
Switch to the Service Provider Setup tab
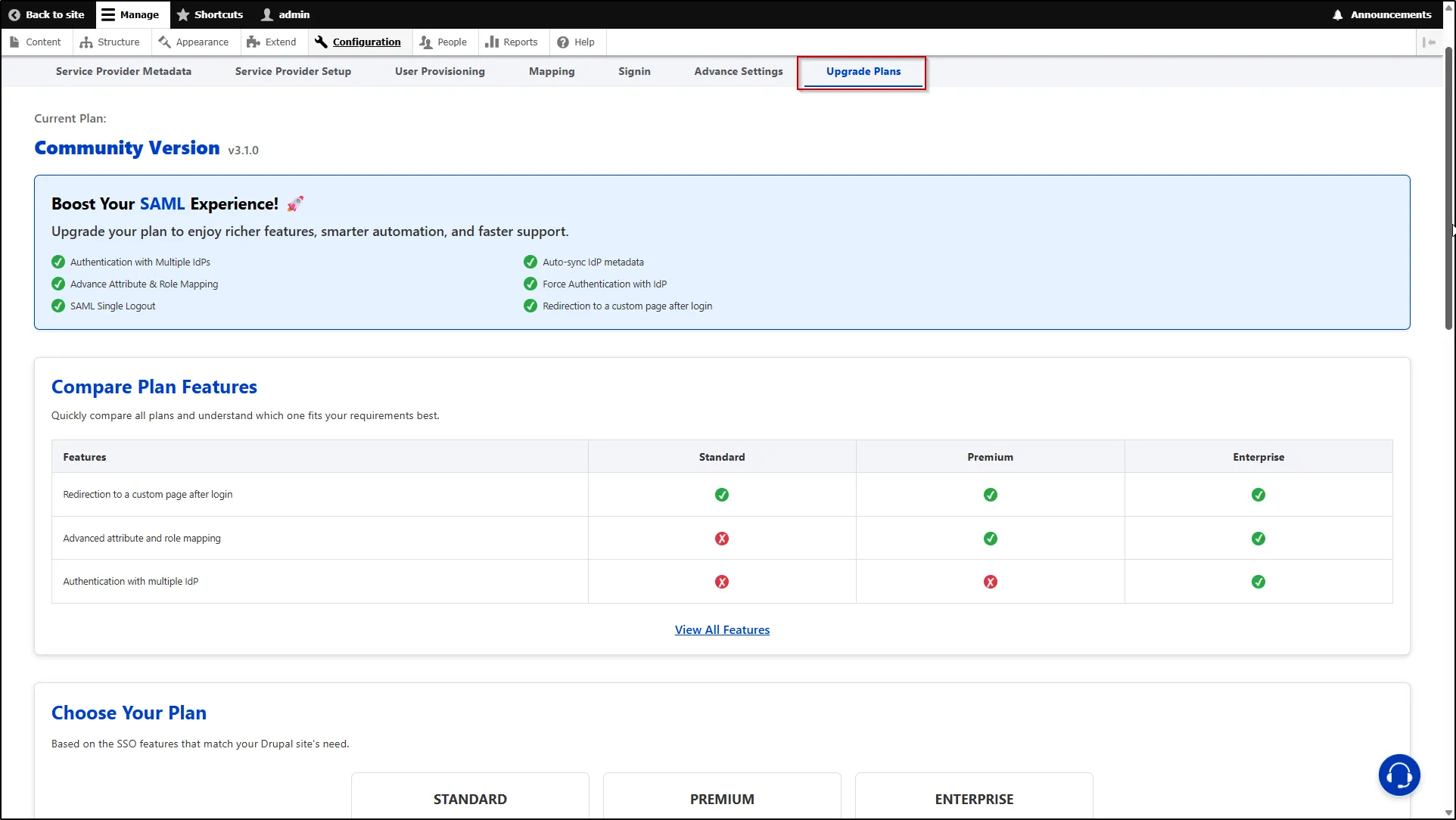point(293,71)
